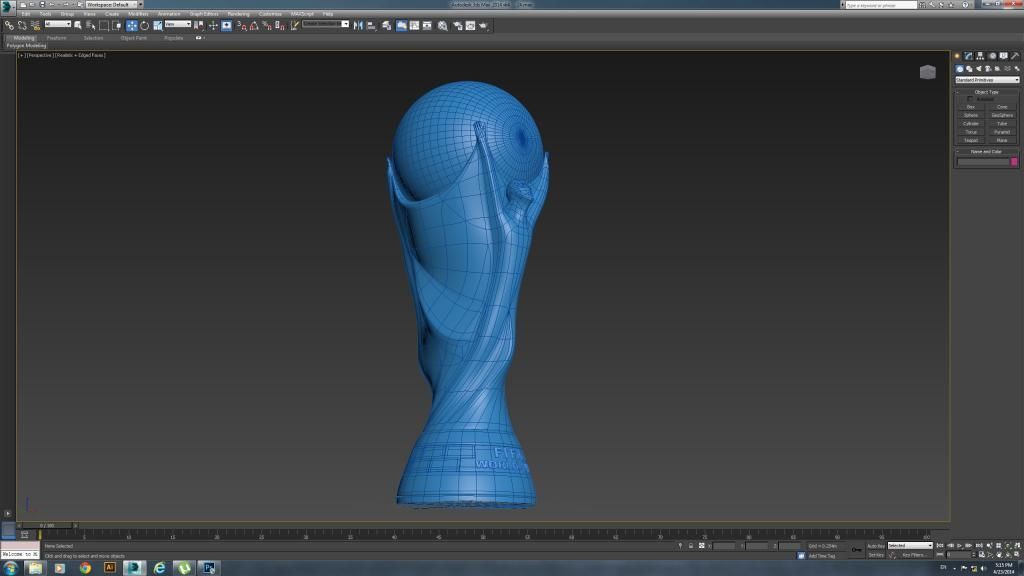Viewport: 1024px width, 576px height.
Task: Click the Play Animation button
Action: [959, 545]
